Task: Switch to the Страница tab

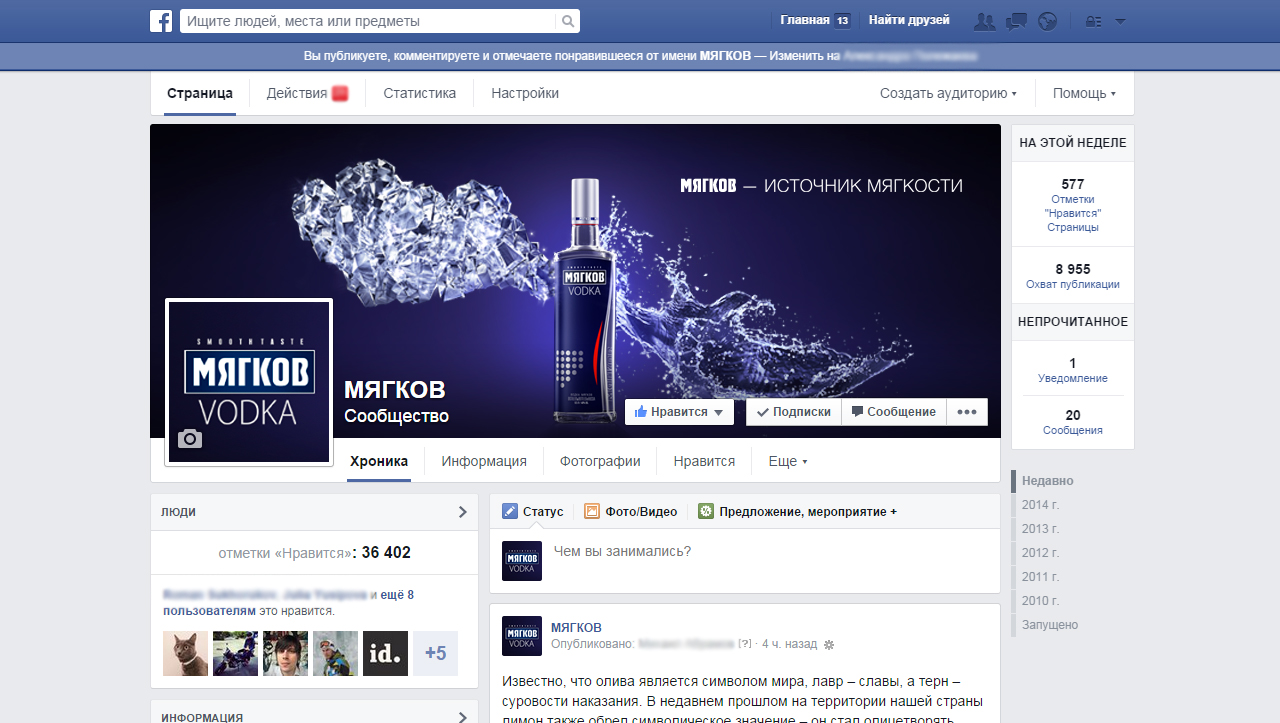Action: point(200,93)
